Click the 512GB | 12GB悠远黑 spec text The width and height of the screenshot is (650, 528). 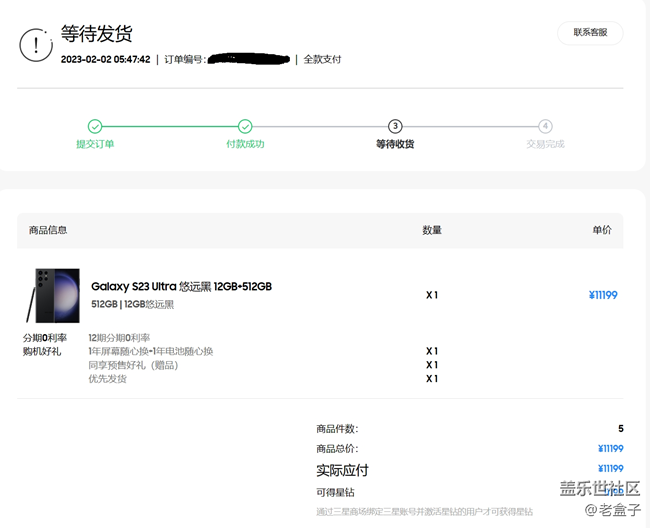[133, 304]
